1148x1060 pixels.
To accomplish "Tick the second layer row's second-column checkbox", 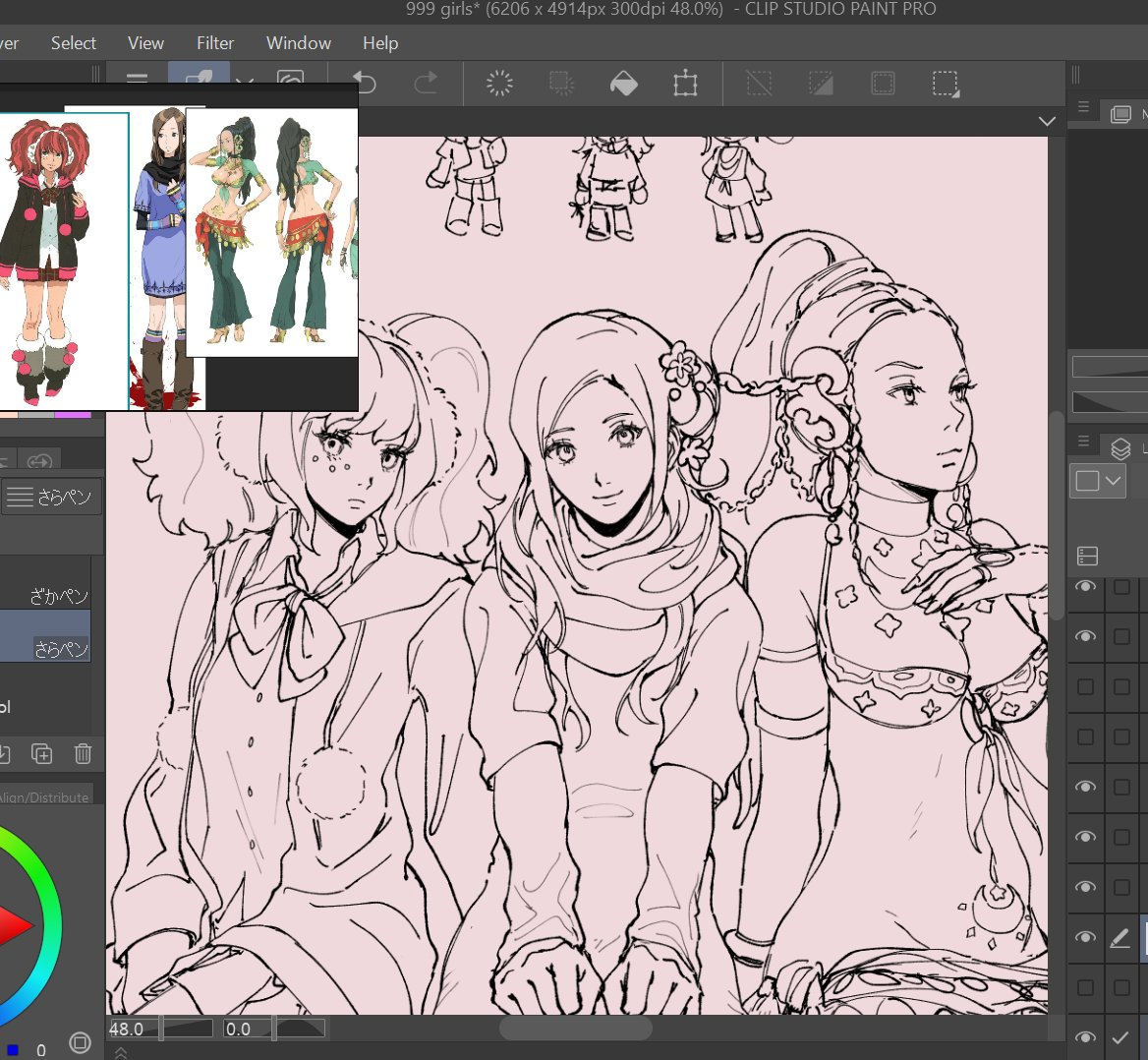I will tap(1121, 636).
